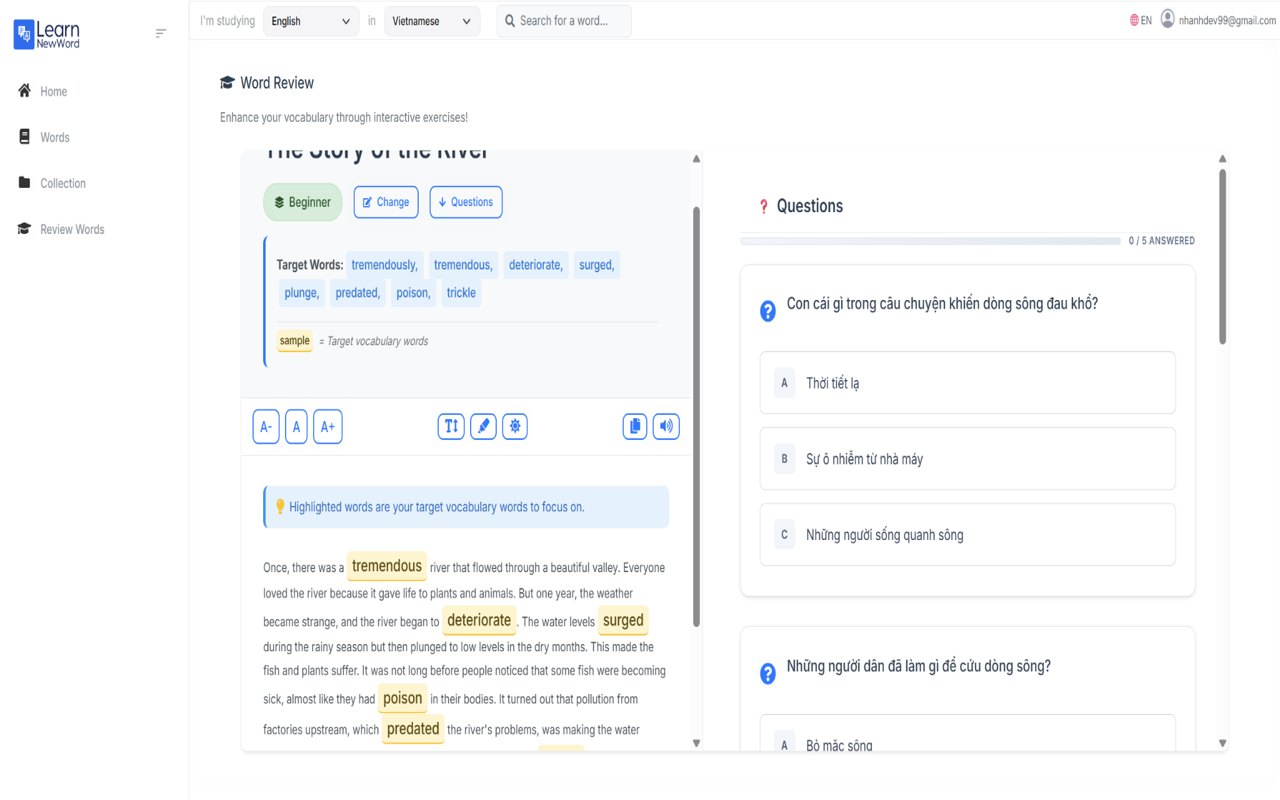Image resolution: width=1280 pixels, height=800 pixels.
Task: Click the red question mark by Questions heading
Action: coord(763,206)
